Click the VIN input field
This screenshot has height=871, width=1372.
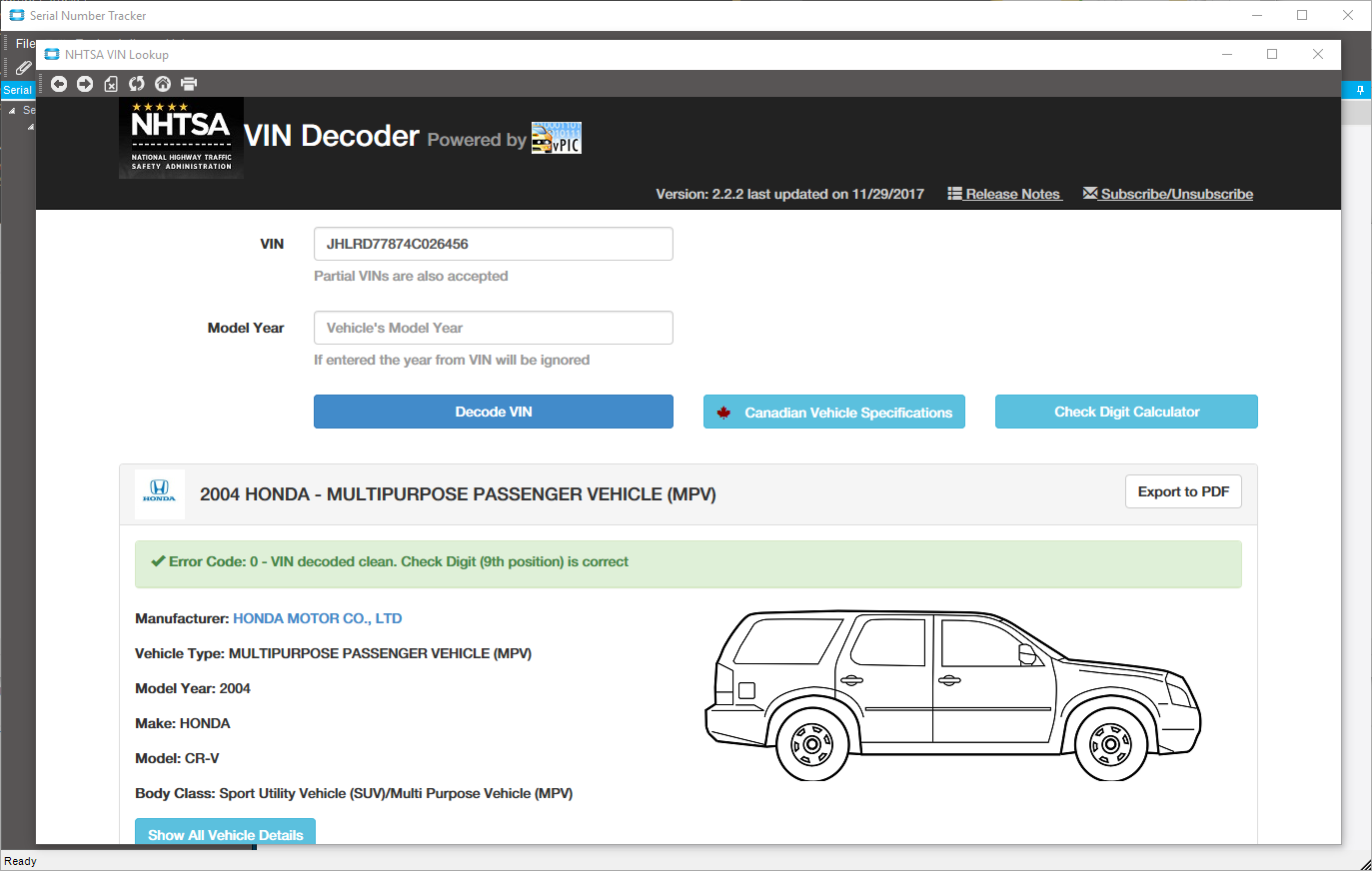494,244
